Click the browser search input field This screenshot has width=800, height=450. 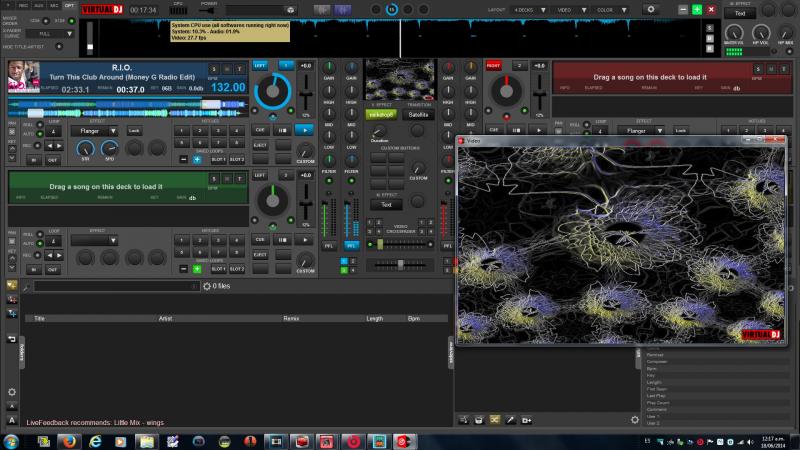point(117,286)
